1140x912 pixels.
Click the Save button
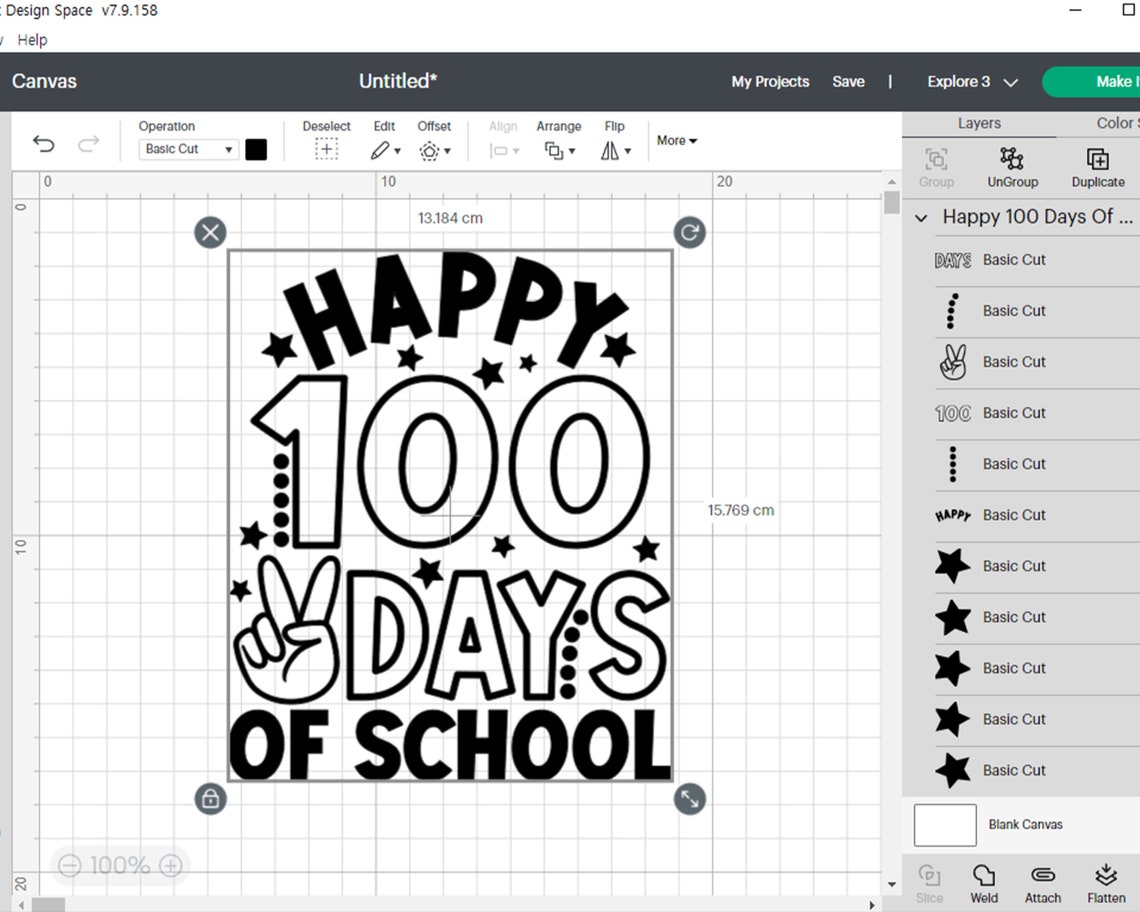(848, 81)
